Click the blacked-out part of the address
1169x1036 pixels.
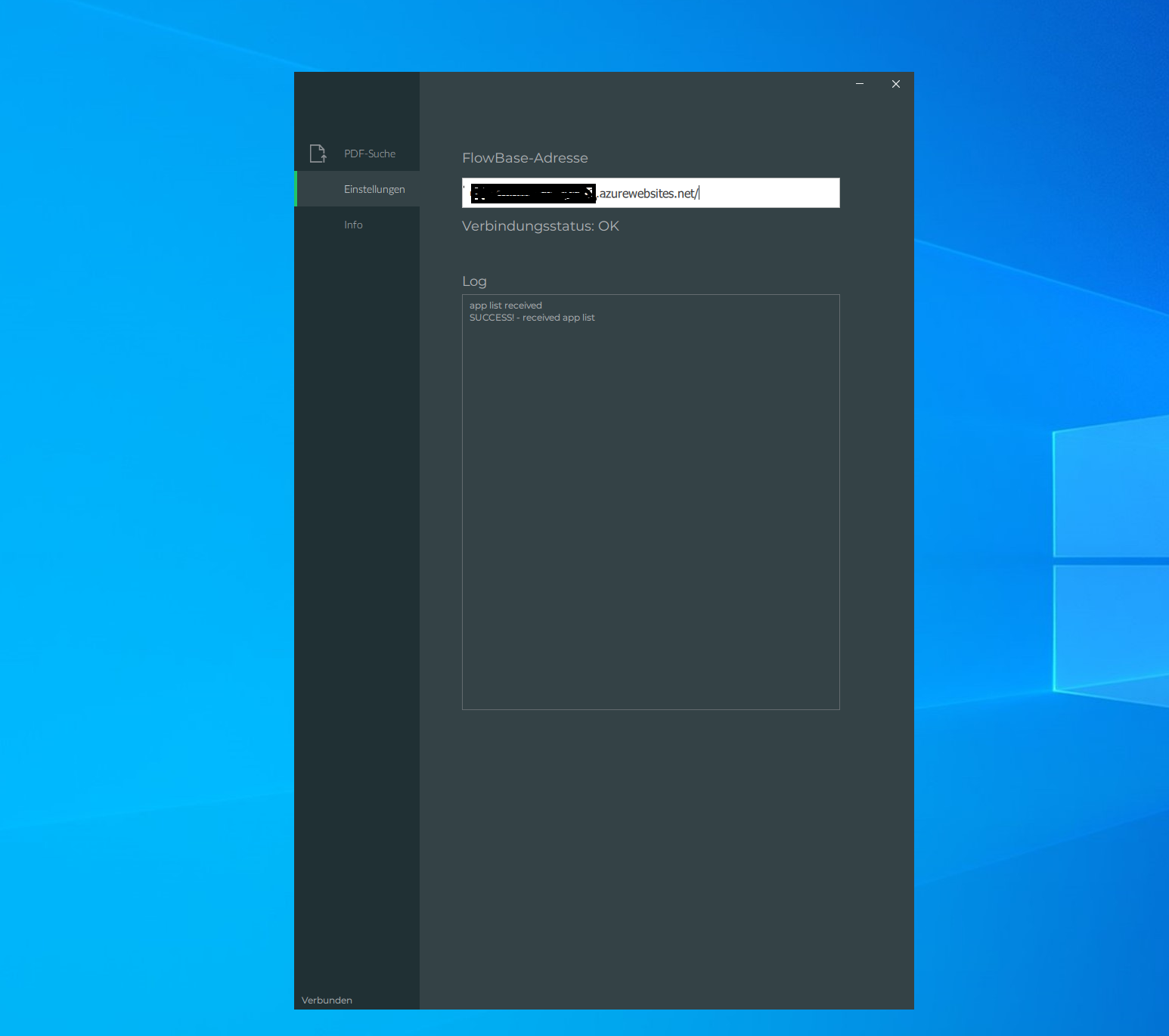pyautogui.click(x=532, y=194)
